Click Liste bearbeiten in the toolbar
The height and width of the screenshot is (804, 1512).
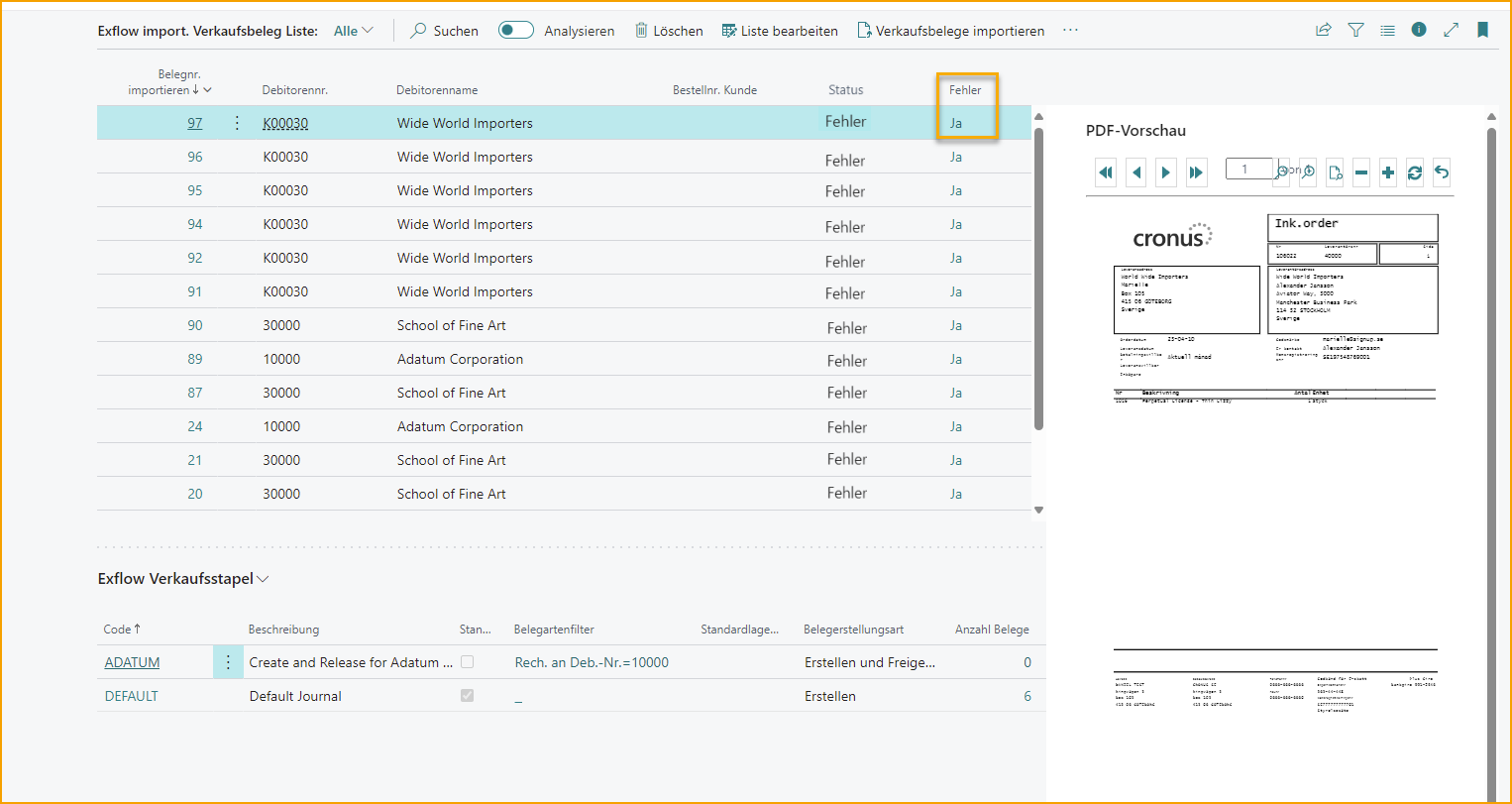tap(780, 30)
